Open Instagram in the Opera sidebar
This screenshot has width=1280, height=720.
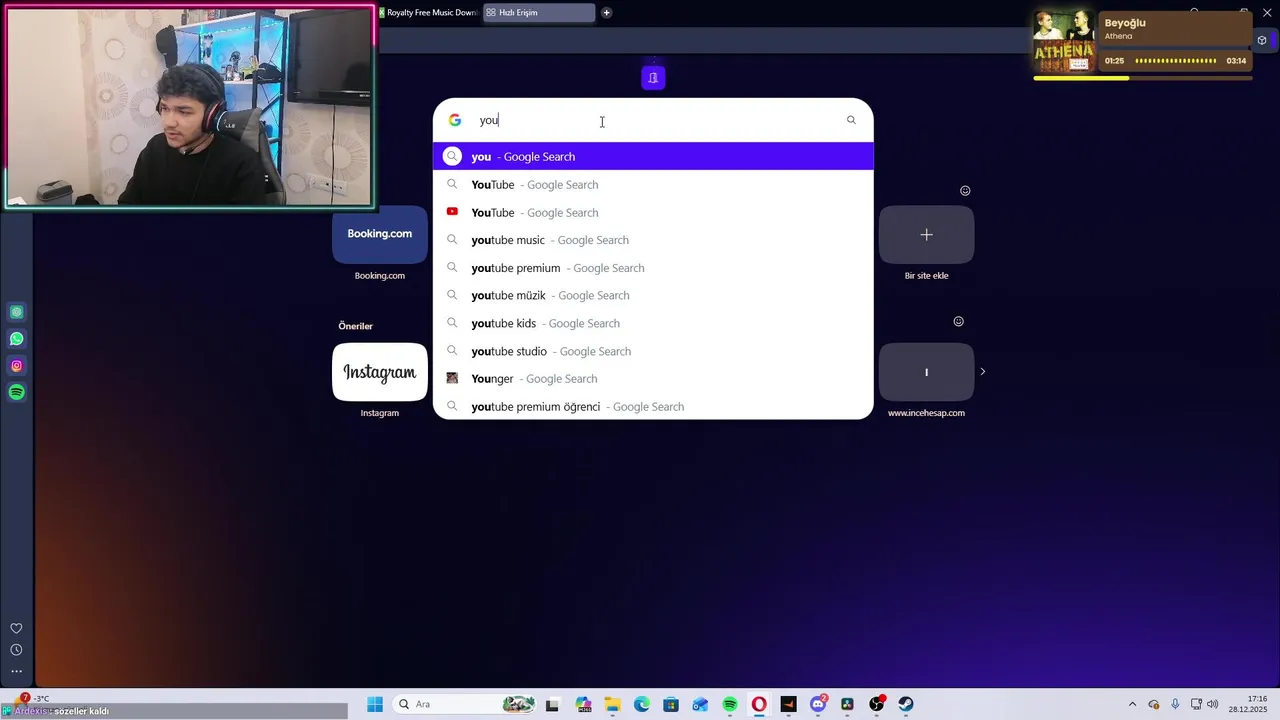pyautogui.click(x=17, y=366)
